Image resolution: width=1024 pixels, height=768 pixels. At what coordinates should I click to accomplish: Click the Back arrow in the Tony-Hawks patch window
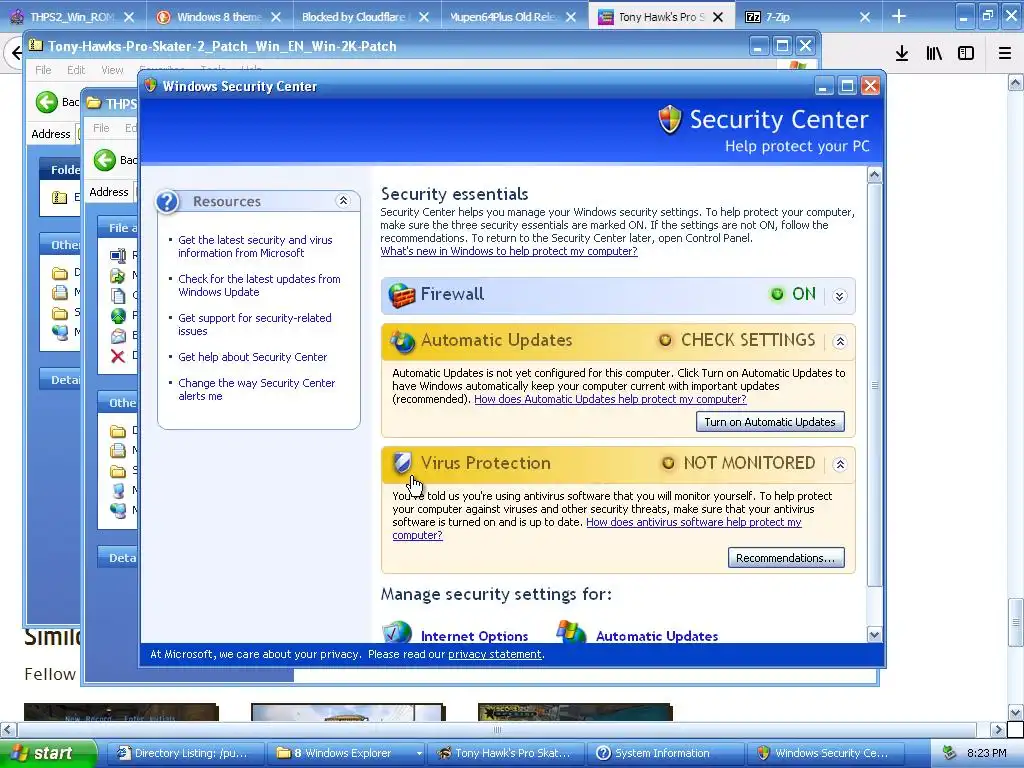pyautogui.click(x=47, y=102)
